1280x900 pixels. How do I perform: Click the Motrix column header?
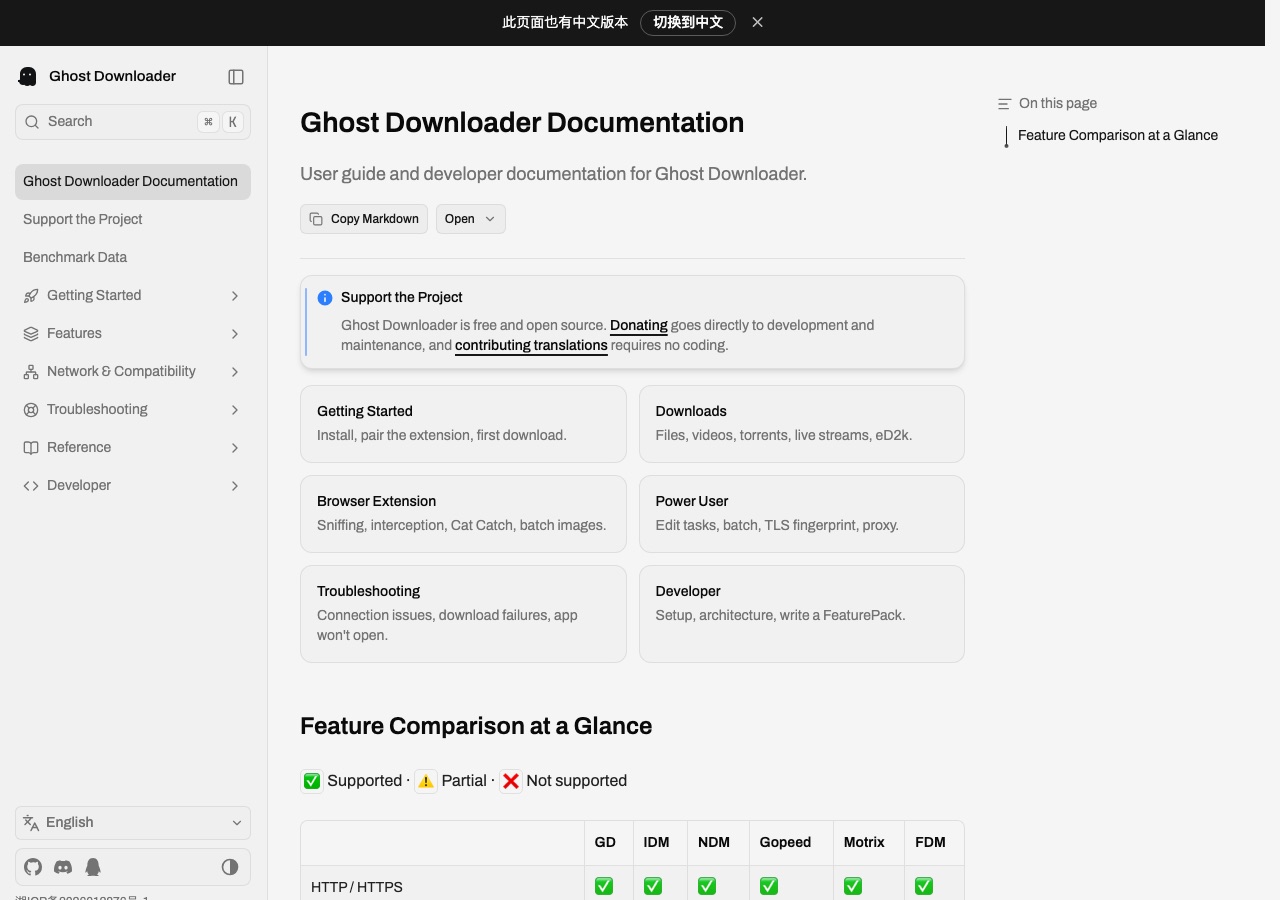click(864, 843)
